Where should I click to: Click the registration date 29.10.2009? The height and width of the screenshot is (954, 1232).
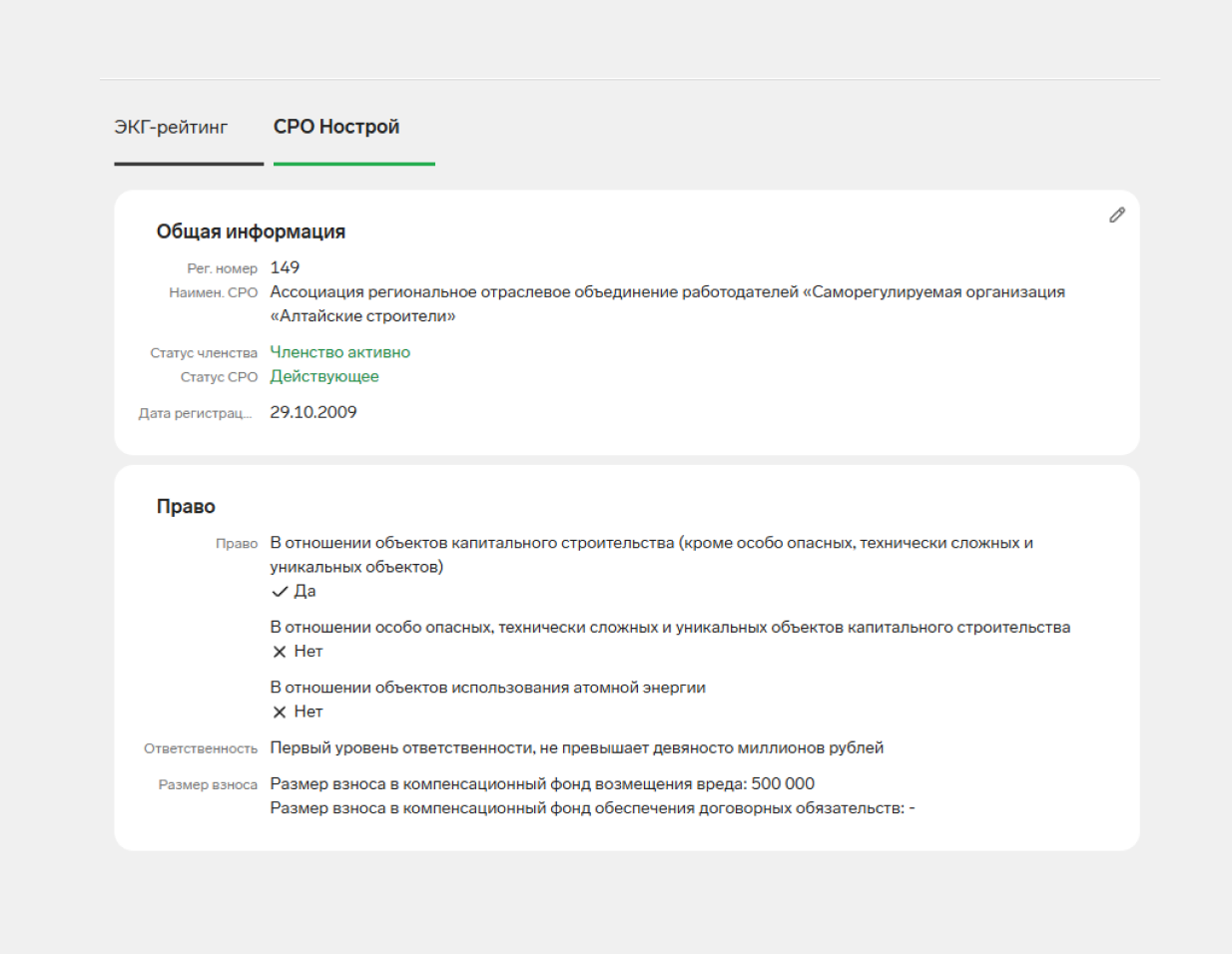coord(312,412)
